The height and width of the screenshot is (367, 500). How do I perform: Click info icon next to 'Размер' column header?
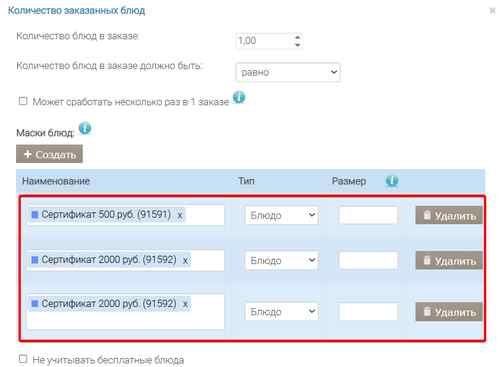tap(392, 181)
